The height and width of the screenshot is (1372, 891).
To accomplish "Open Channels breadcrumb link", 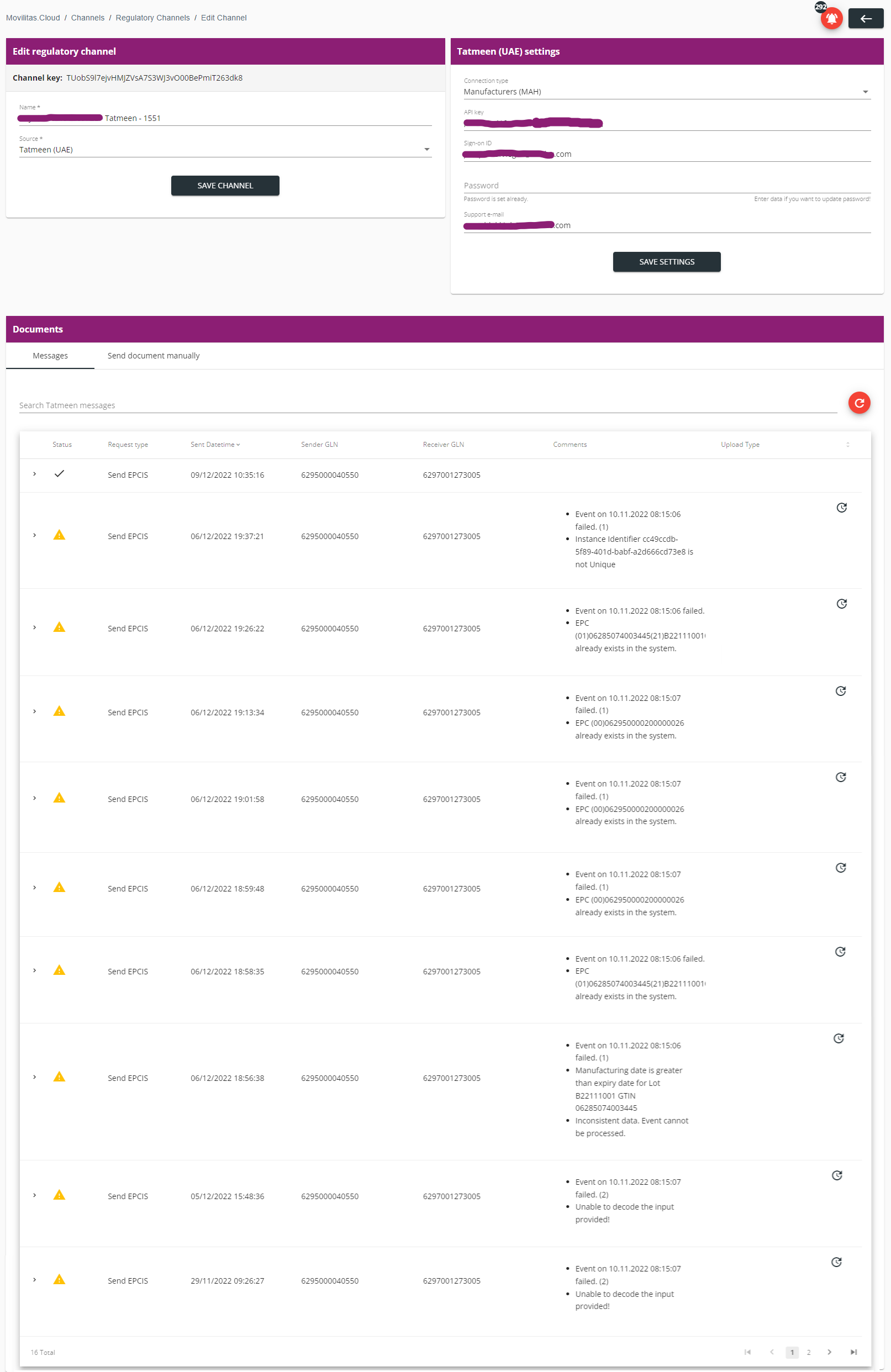I will tap(88, 18).
